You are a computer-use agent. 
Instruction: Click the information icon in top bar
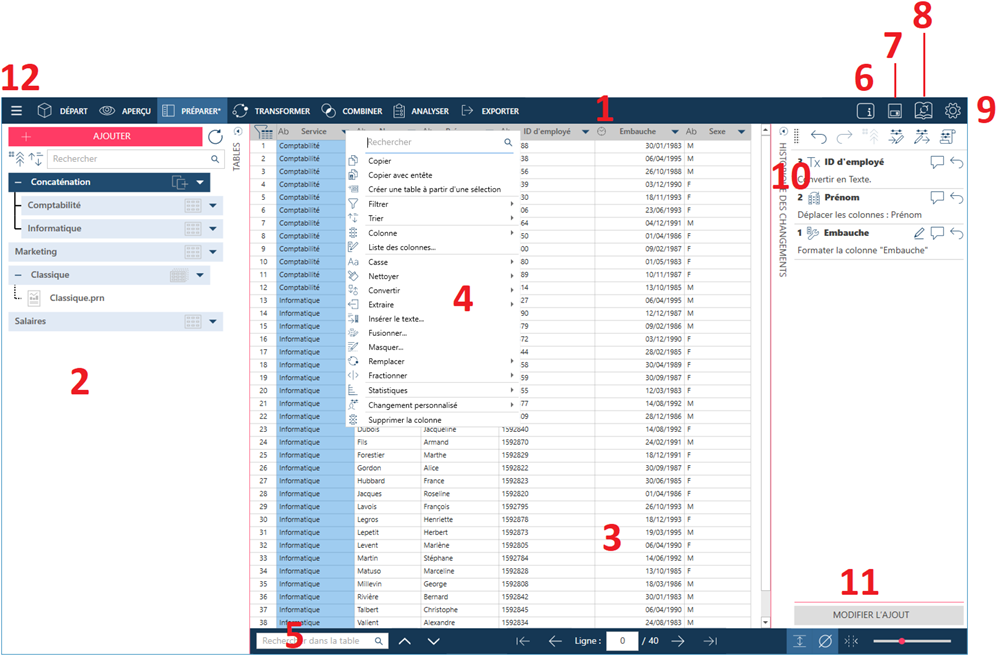tap(866, 111)
